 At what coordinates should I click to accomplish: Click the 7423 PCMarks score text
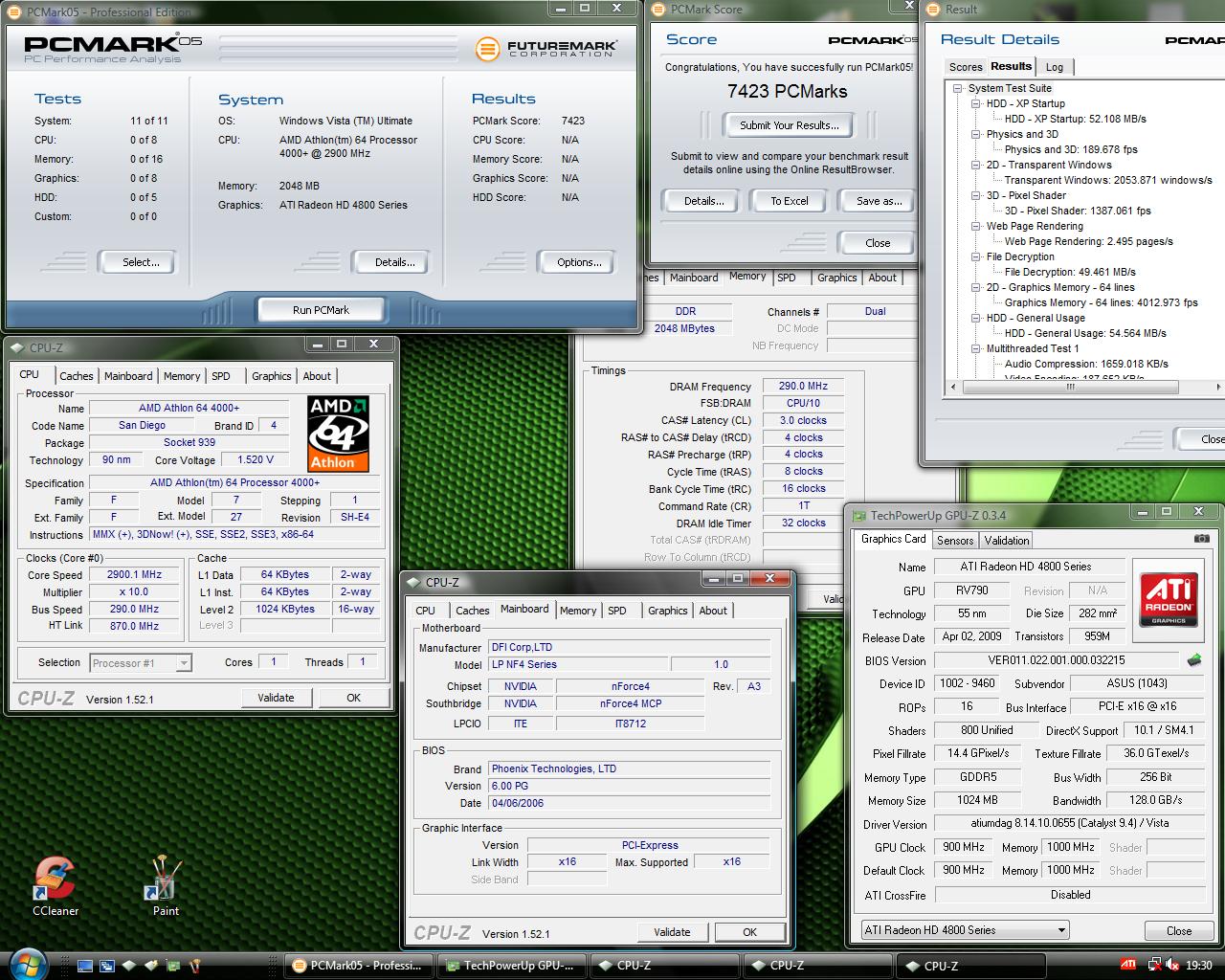point(787,91)
